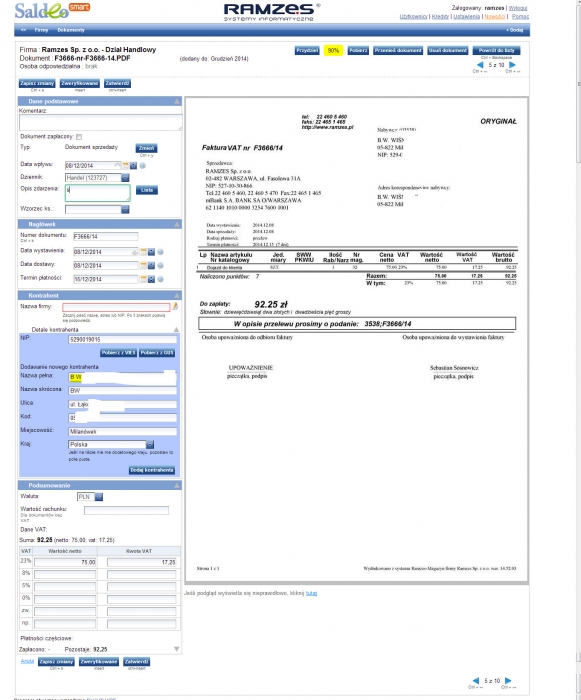The width and height of the screenshot is (581, 700).
Task: Click Pobierz z GUS button
Action: click(x=157, y=353)
